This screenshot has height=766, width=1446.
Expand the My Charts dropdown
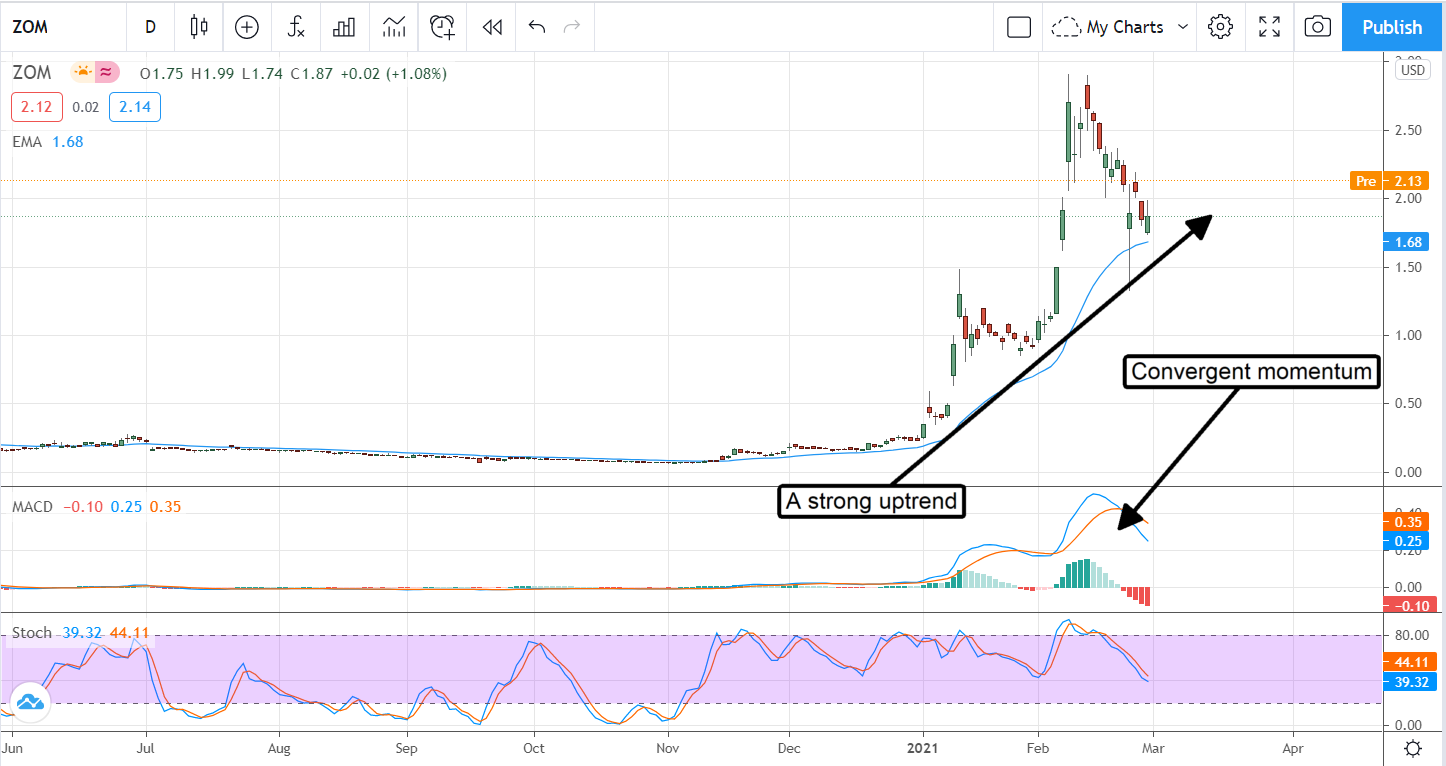tap(1122, 27)
